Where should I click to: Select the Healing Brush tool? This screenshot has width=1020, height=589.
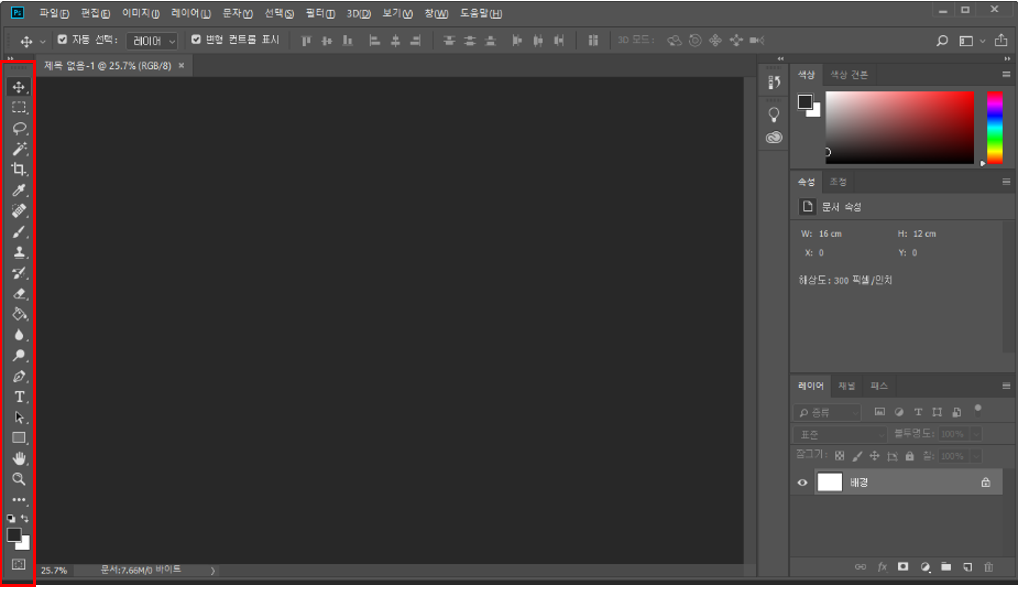click(x=19, y=210)
